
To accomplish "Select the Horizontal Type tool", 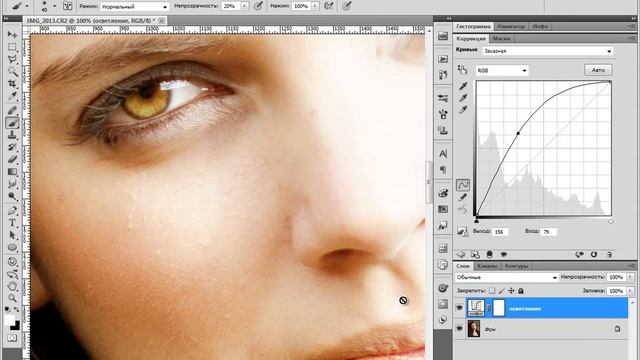I will tap(12, 223).
